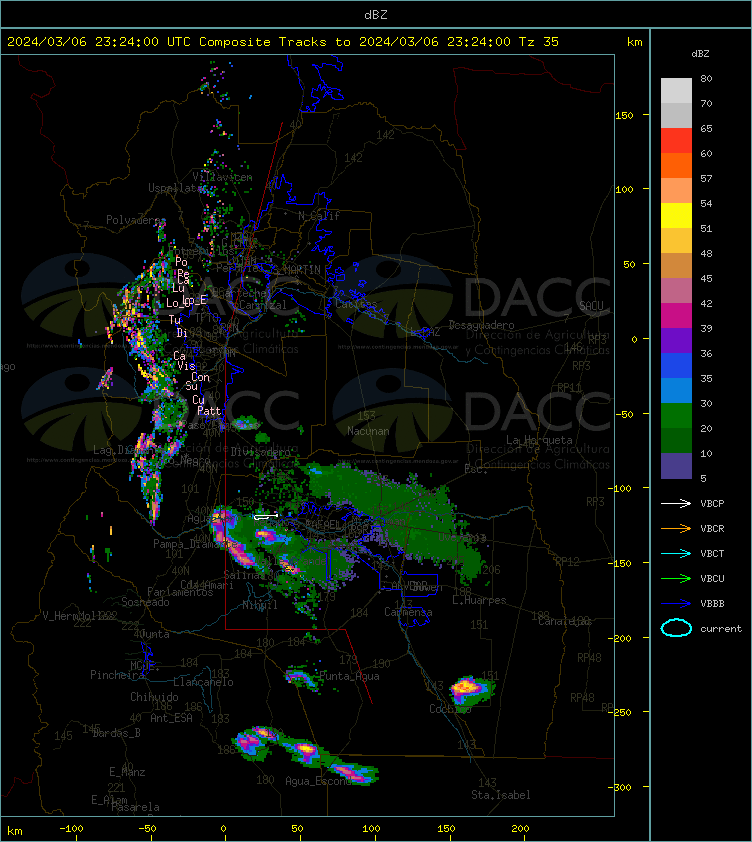Screen dimensions: 752x842
Task: Click the 'Agua_Escond' place label
Action: click(319, 781)
